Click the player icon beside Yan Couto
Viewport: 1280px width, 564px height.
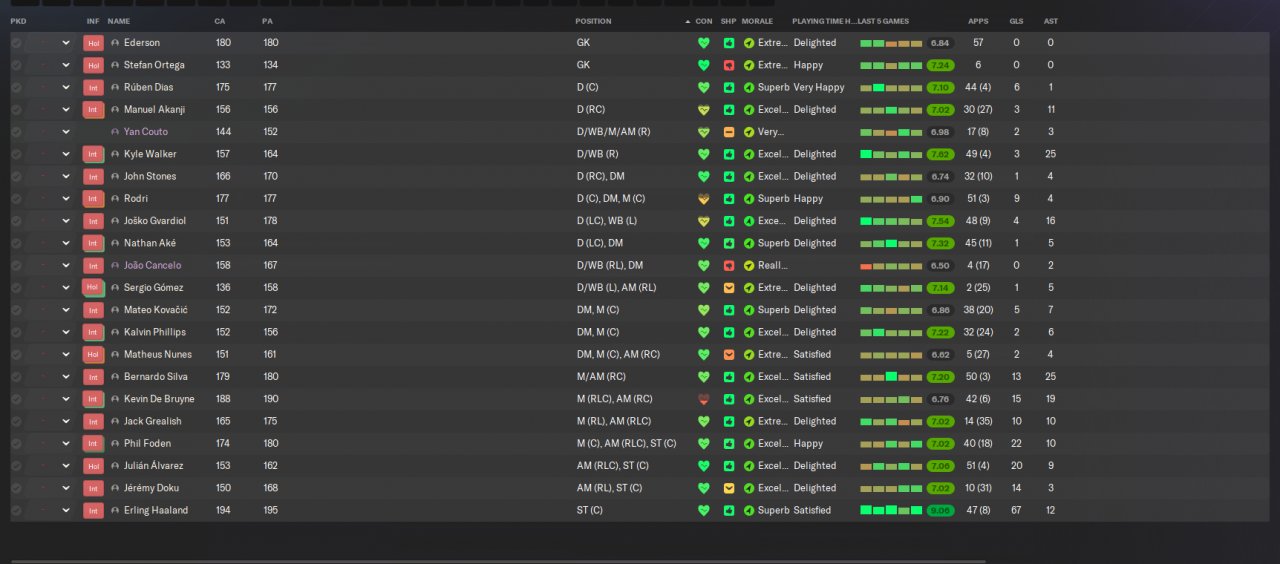[x=115, y=132]
